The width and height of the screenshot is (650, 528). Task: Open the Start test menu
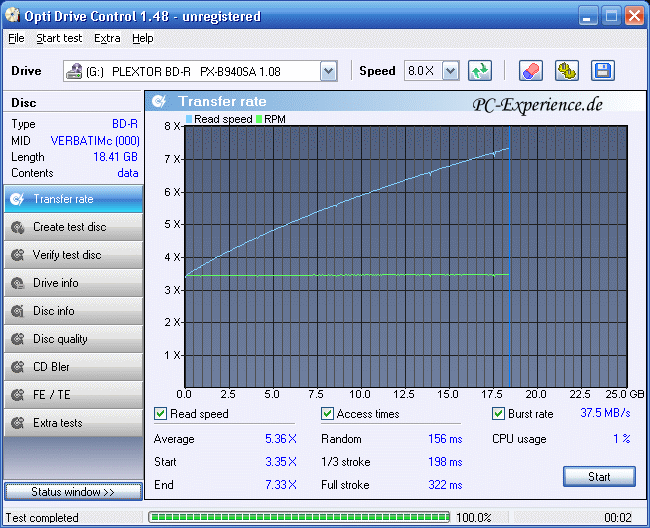[x=59, y=38]
